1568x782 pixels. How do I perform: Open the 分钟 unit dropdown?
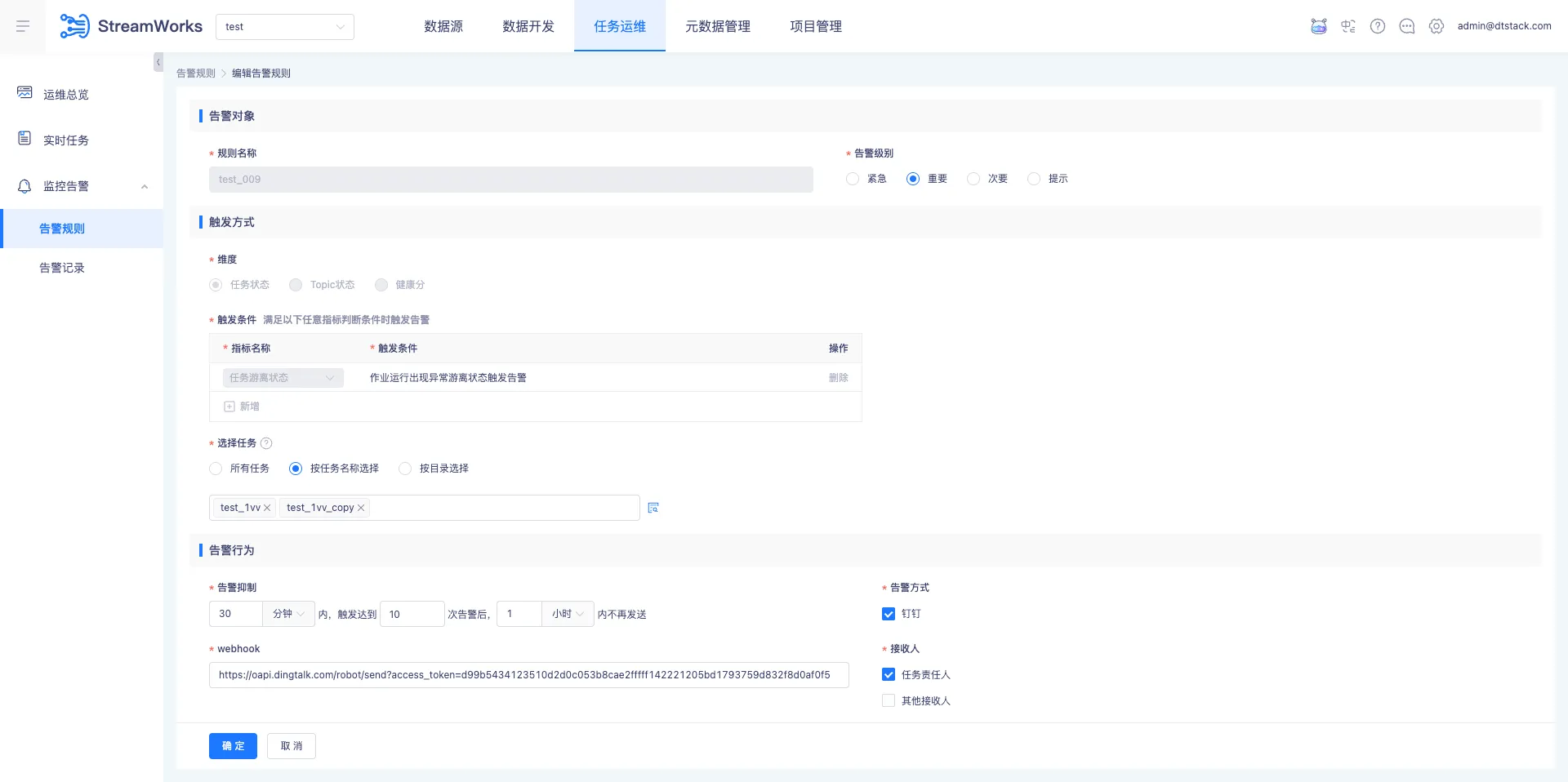287,614
